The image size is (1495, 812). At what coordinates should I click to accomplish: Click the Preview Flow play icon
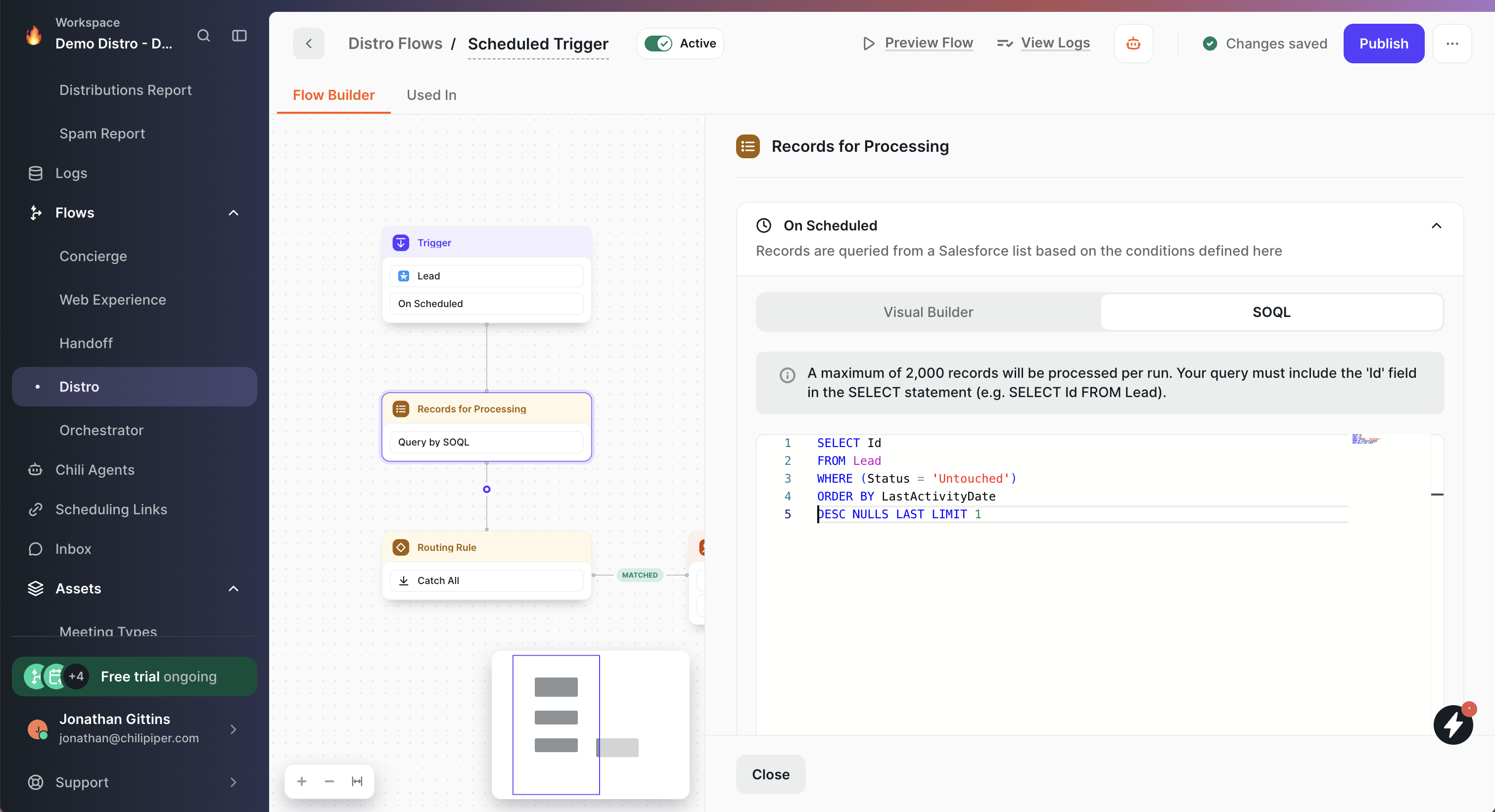click(x=868, y=44)
